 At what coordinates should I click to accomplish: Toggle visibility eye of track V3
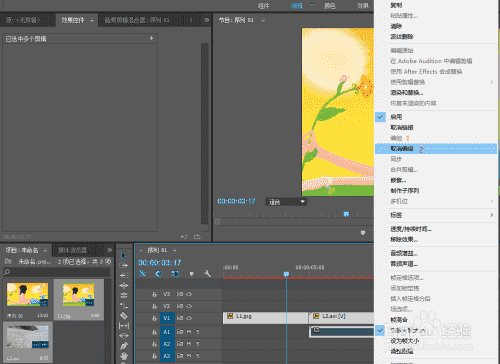[189, 294]
